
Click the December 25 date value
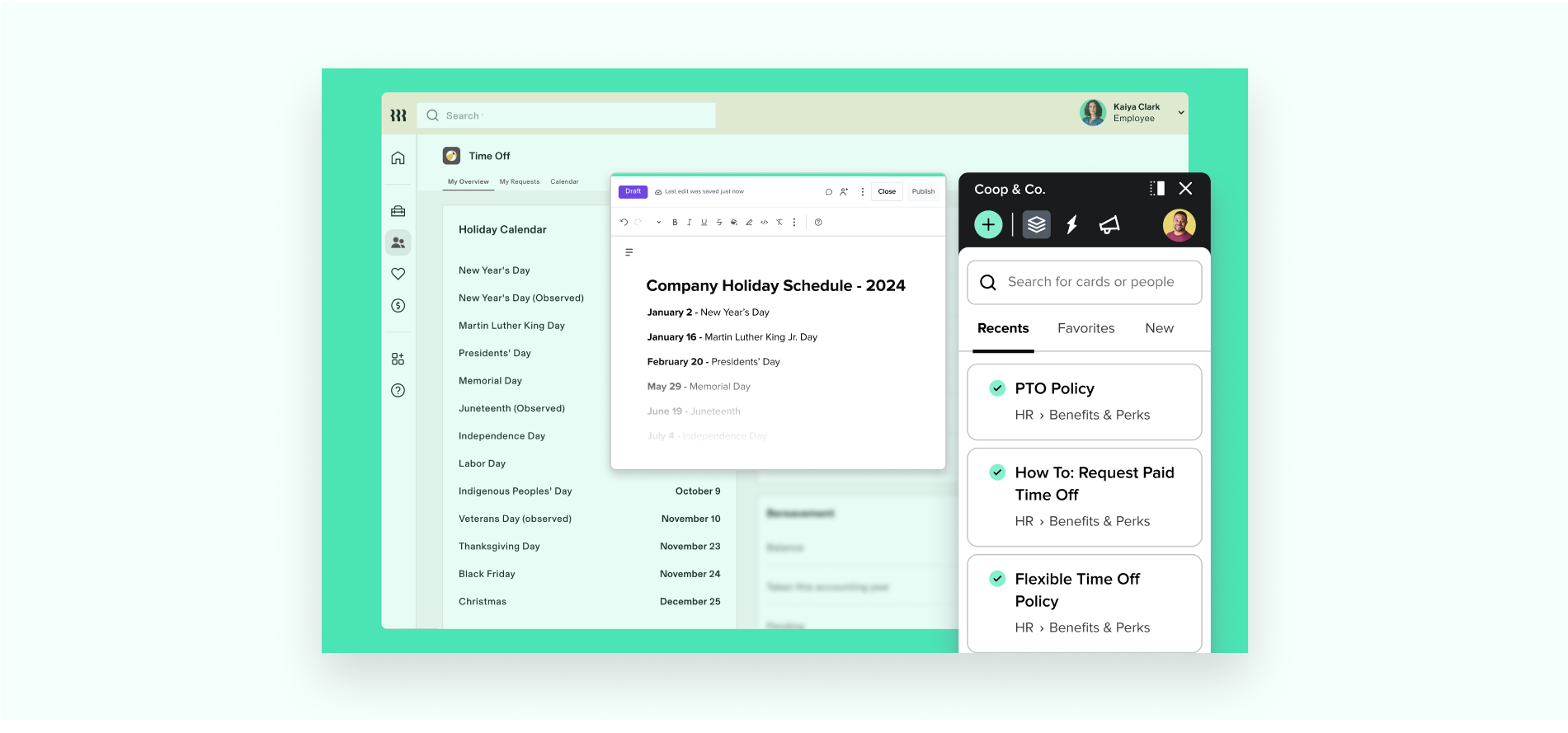click(690, 601)
